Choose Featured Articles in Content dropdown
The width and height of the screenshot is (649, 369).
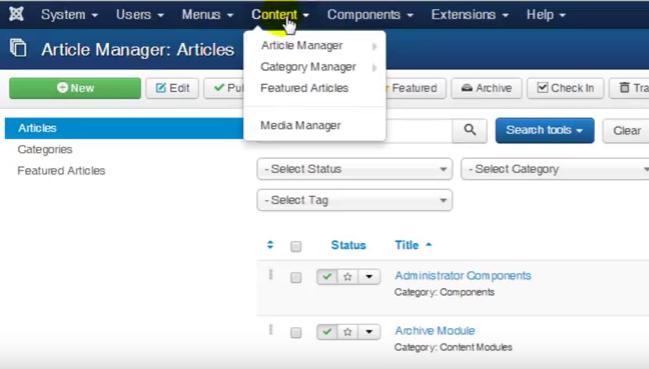(x=304, y=88)
